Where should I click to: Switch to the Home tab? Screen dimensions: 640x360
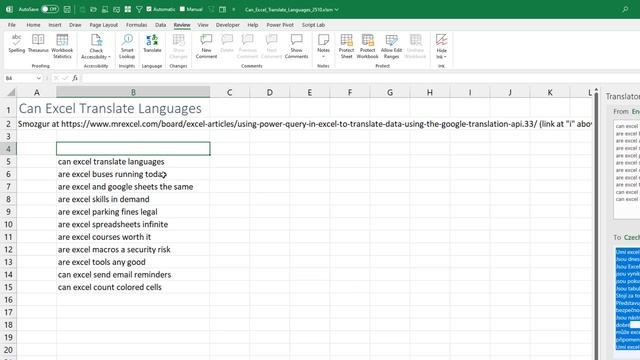33,25
